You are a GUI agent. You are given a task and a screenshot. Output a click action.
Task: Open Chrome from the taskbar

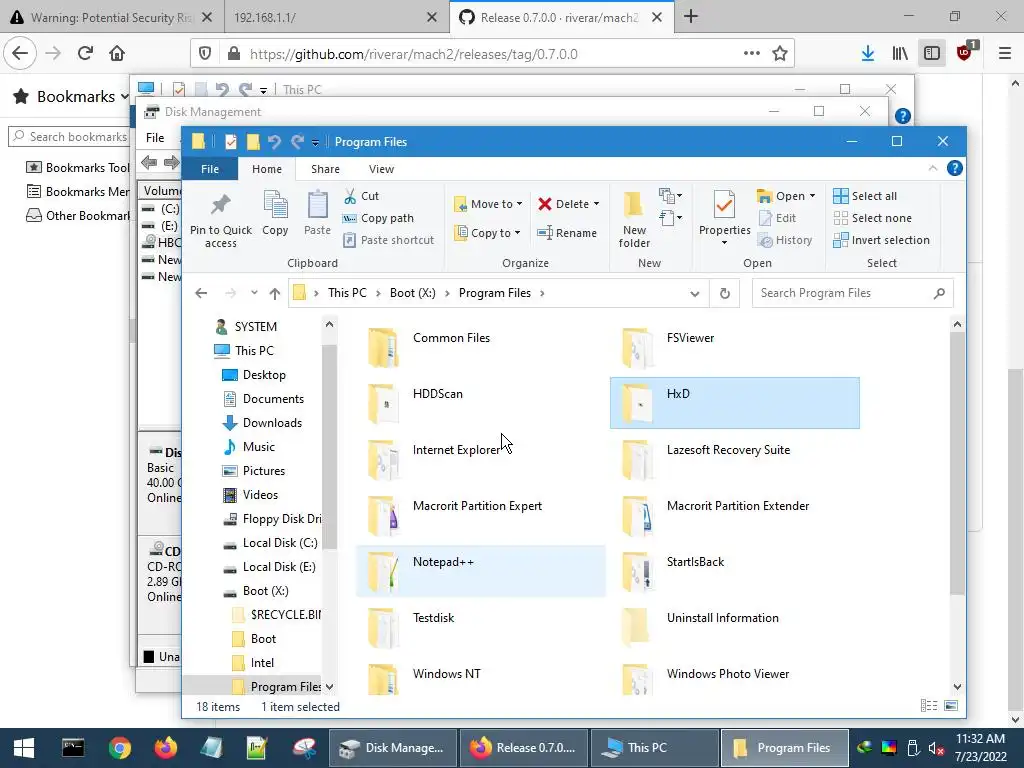120,748
